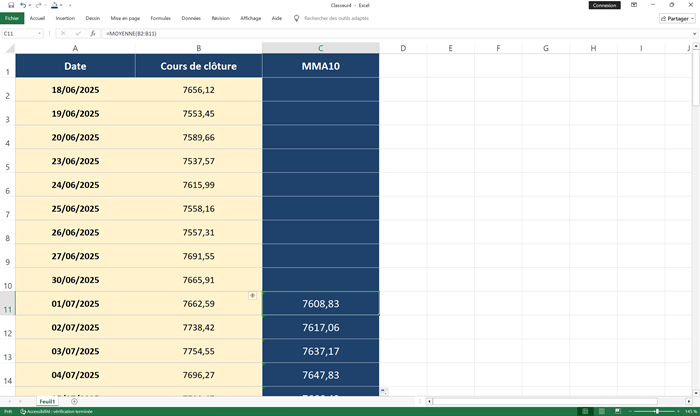
Task: Click the Save icon in quick access toolbar
Action: point(9,5)
